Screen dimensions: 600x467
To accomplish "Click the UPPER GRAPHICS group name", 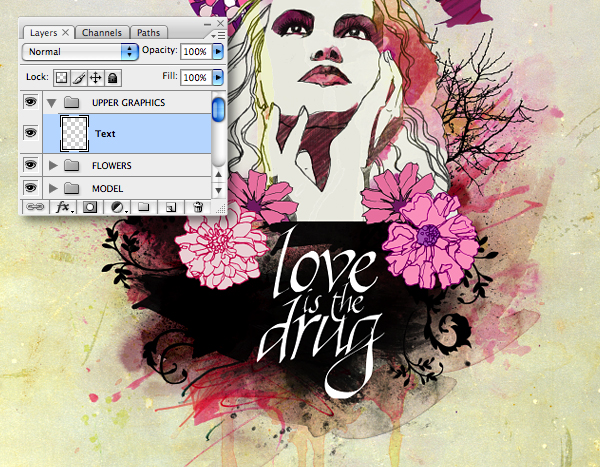I will tap(129, 103).
